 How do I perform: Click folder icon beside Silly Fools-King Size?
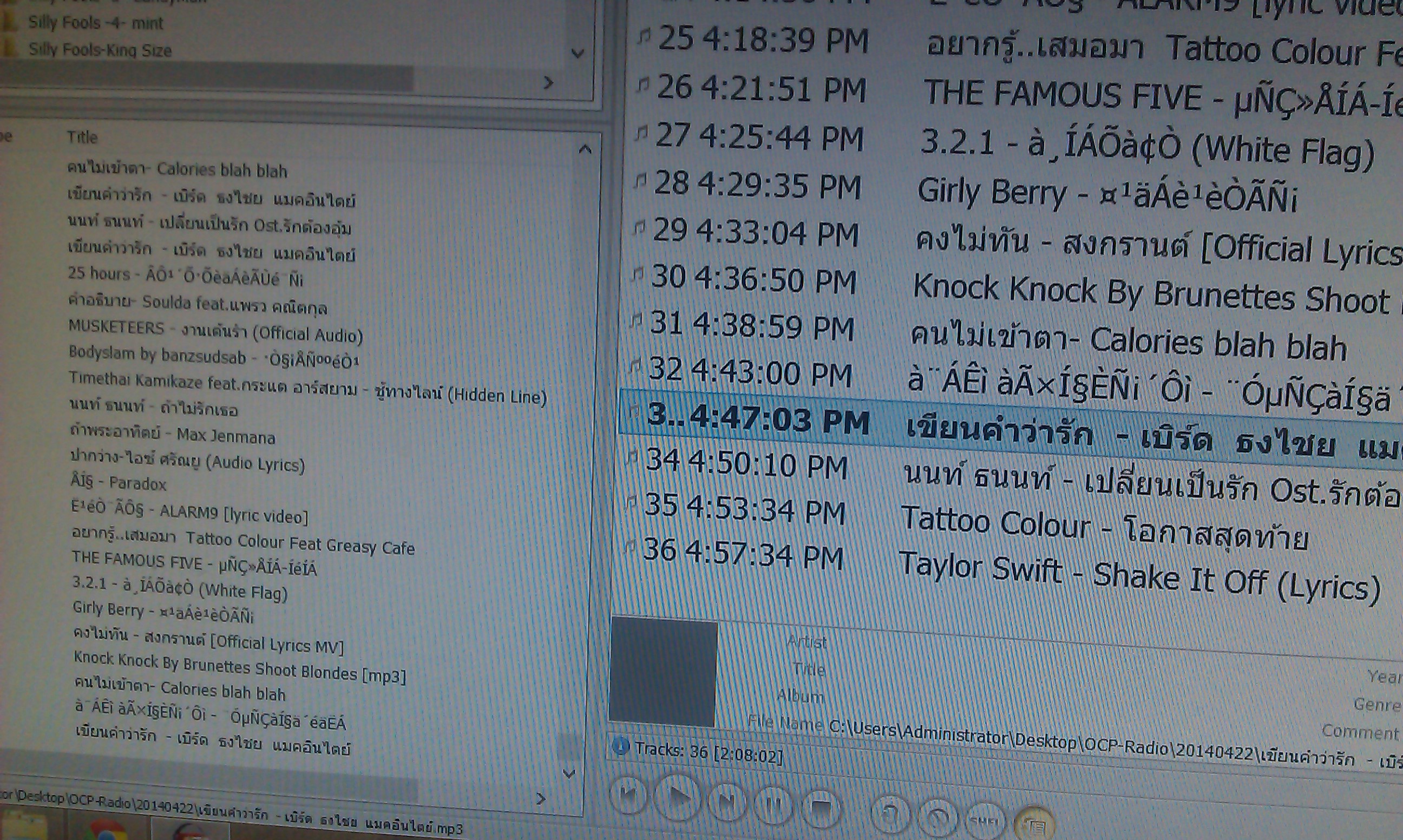pyautogui.click(x=9, y=48)
